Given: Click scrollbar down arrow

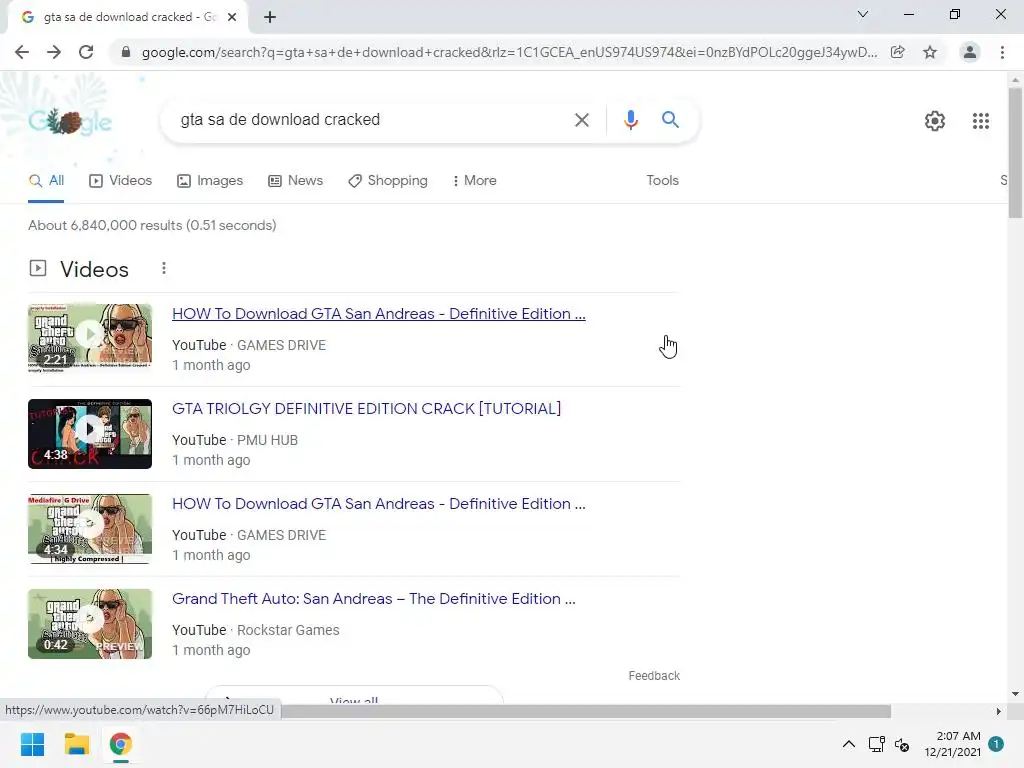Looking at the screenshot, I should click(x=1015, y=694).
